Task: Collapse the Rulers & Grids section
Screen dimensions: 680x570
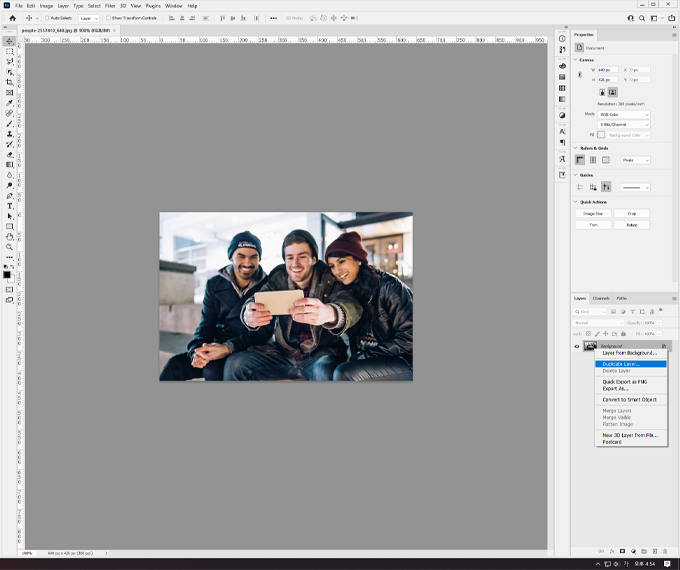Action: click(575, 148)
